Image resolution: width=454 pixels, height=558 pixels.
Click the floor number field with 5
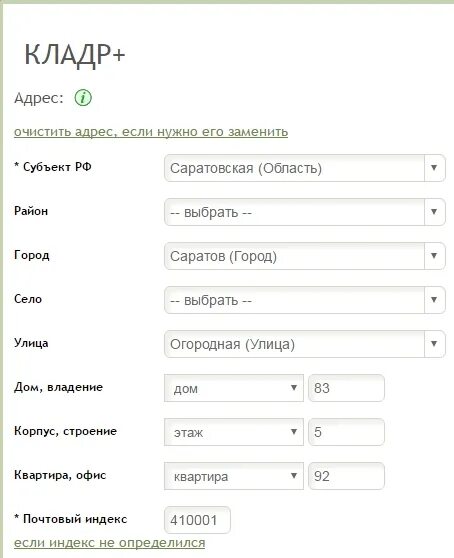(346, 432)
